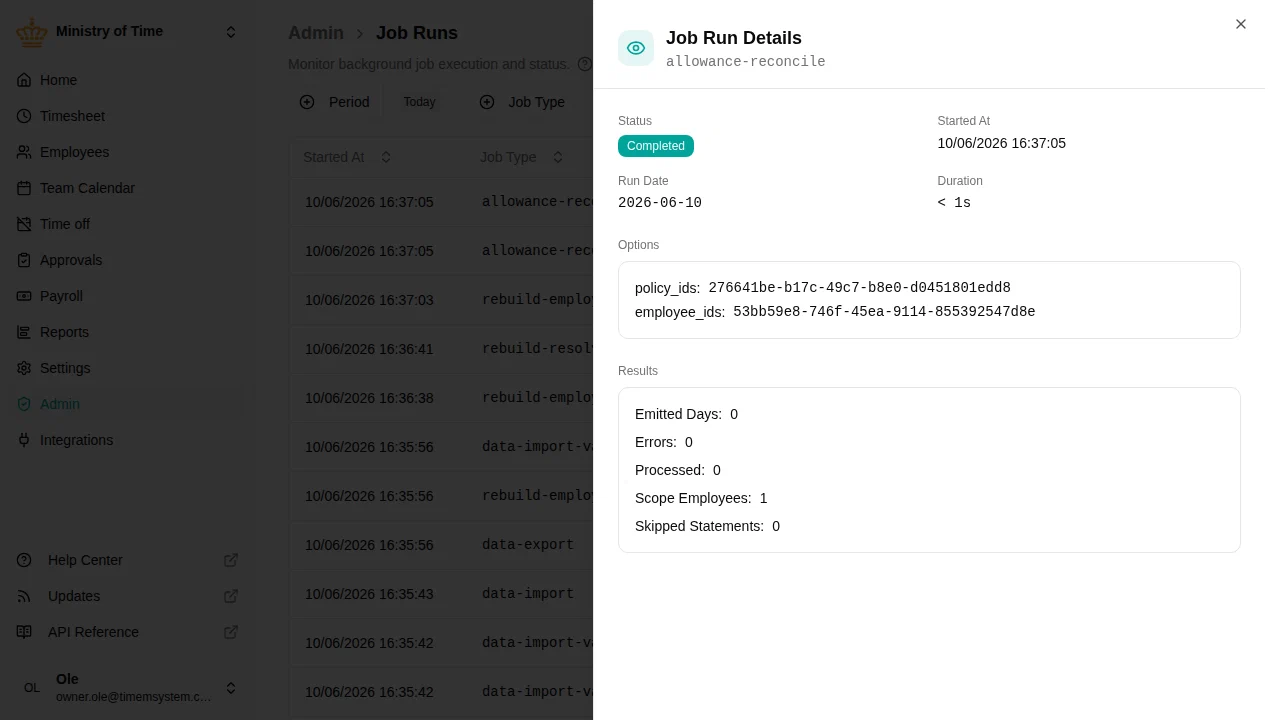Click the Integrations plug icon
This screenshot has width=1280, height=720.
pos(24,440)
